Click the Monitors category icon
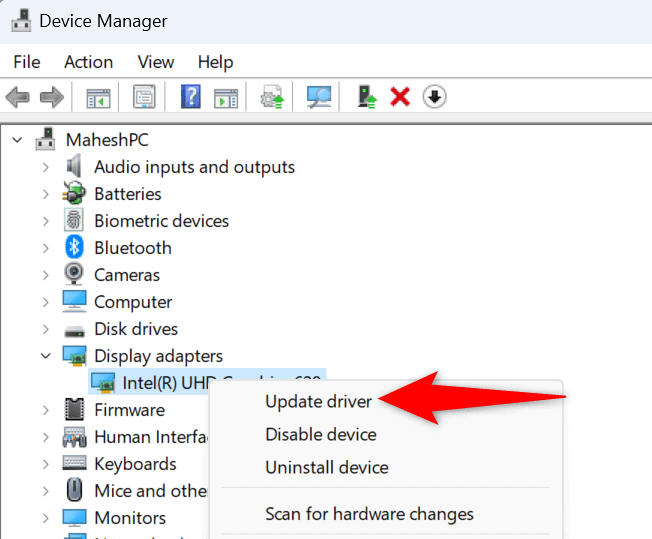 (74, 518)
